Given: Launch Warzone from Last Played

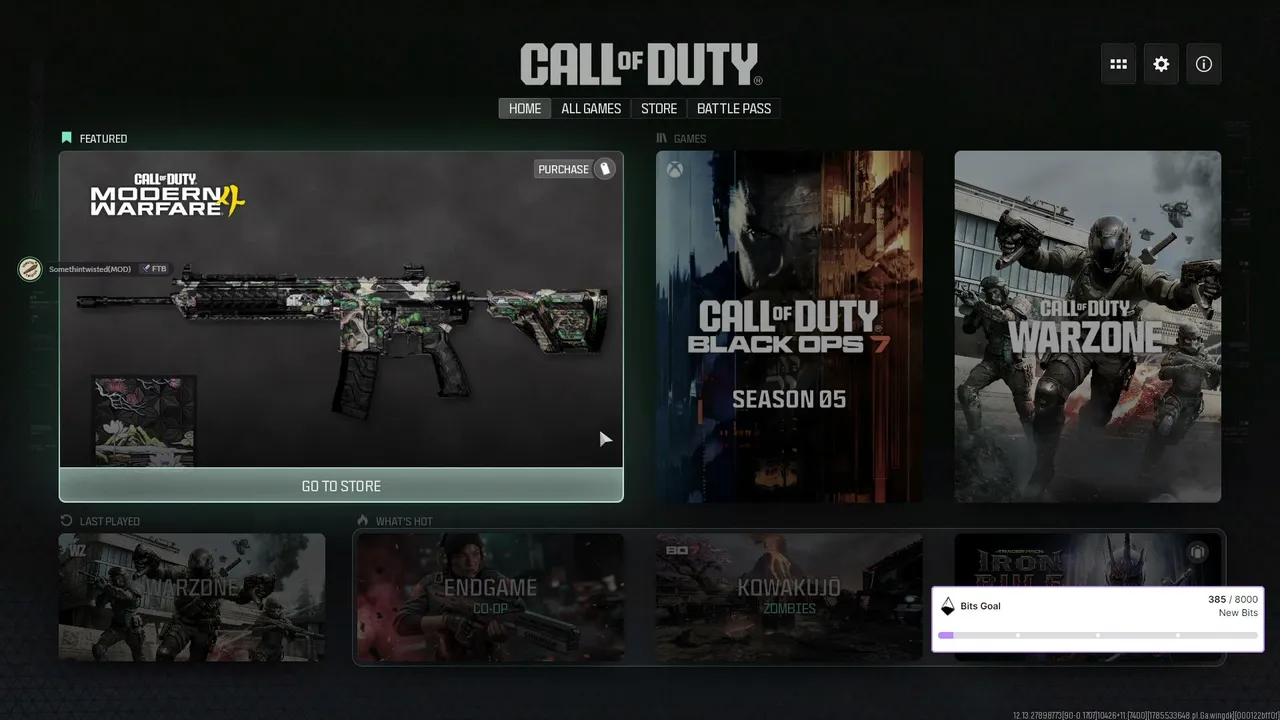Looking at the screenshot, I should (x=192, y=597).
